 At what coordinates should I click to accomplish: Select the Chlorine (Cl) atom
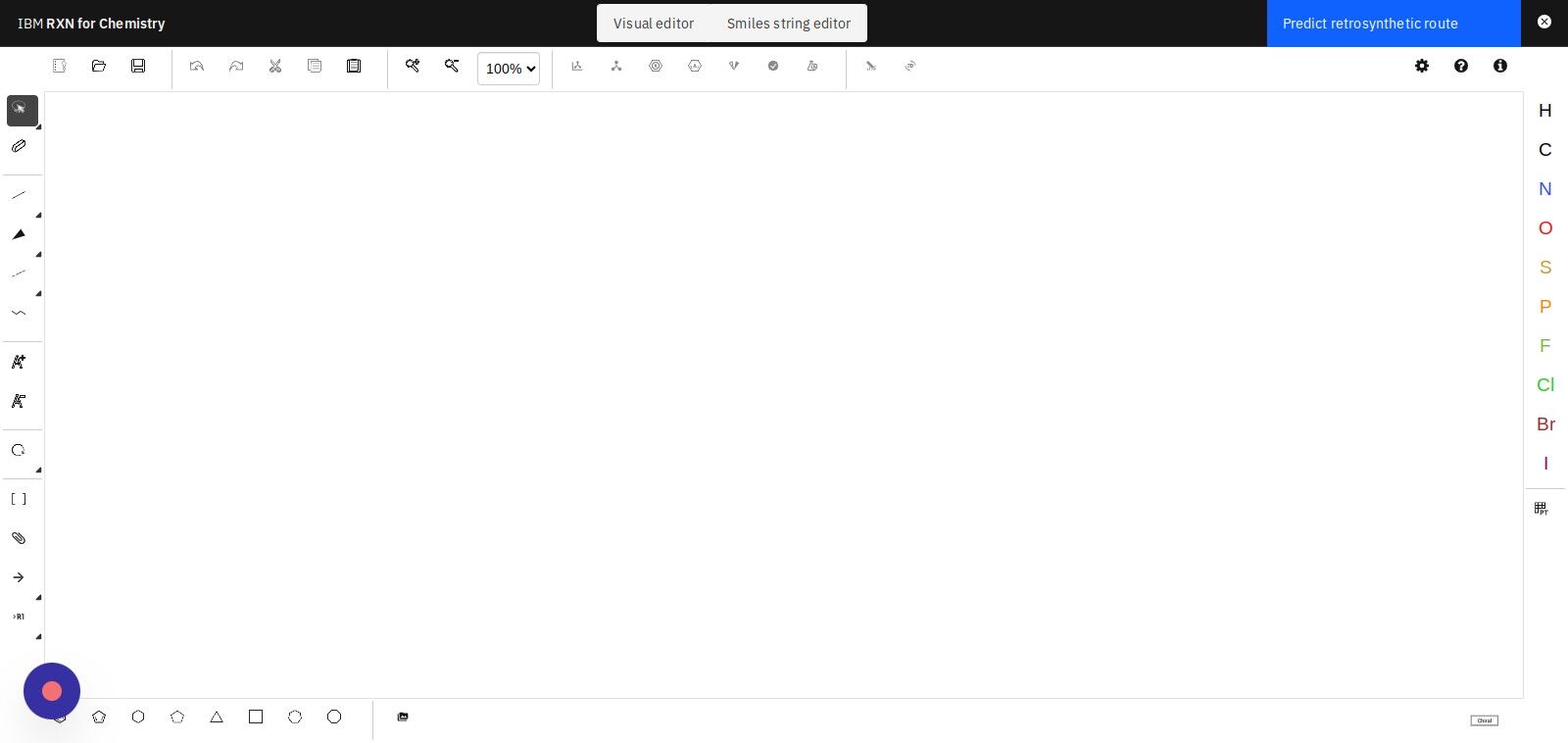coord(1545,385)
